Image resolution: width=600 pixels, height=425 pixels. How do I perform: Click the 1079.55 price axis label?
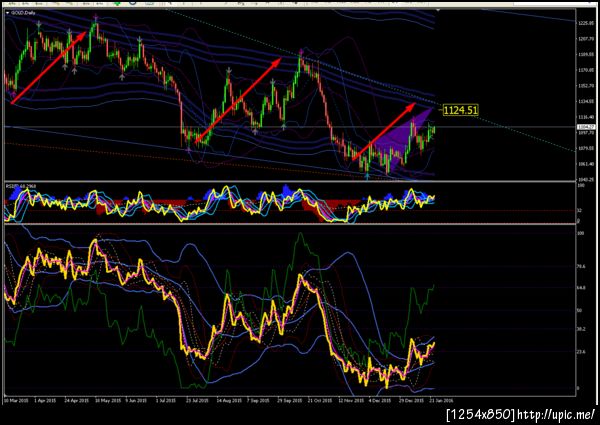coord(586,148)
